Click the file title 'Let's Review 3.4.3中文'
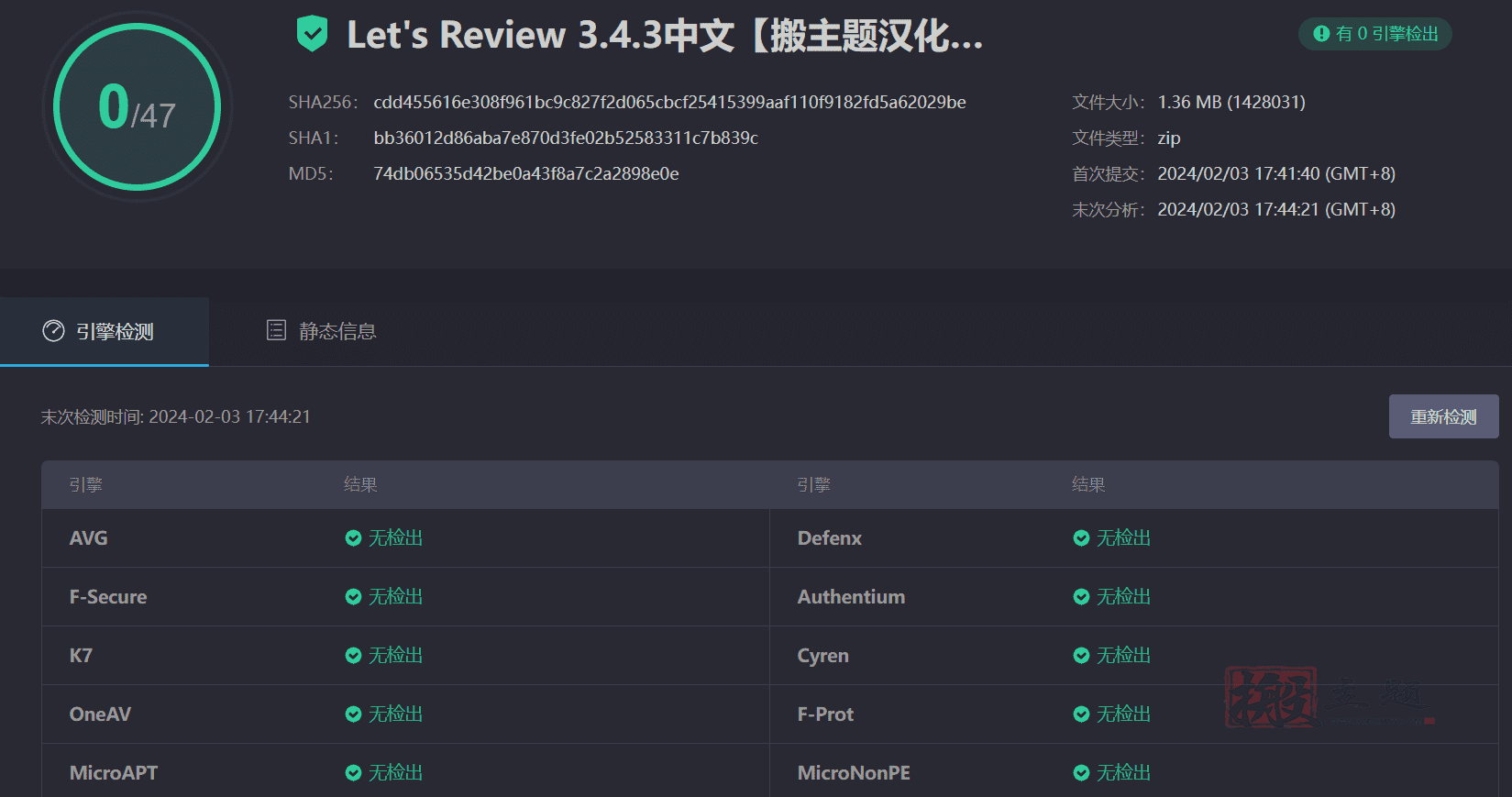This screenshot has height=797, width=1512. point(665,35)
